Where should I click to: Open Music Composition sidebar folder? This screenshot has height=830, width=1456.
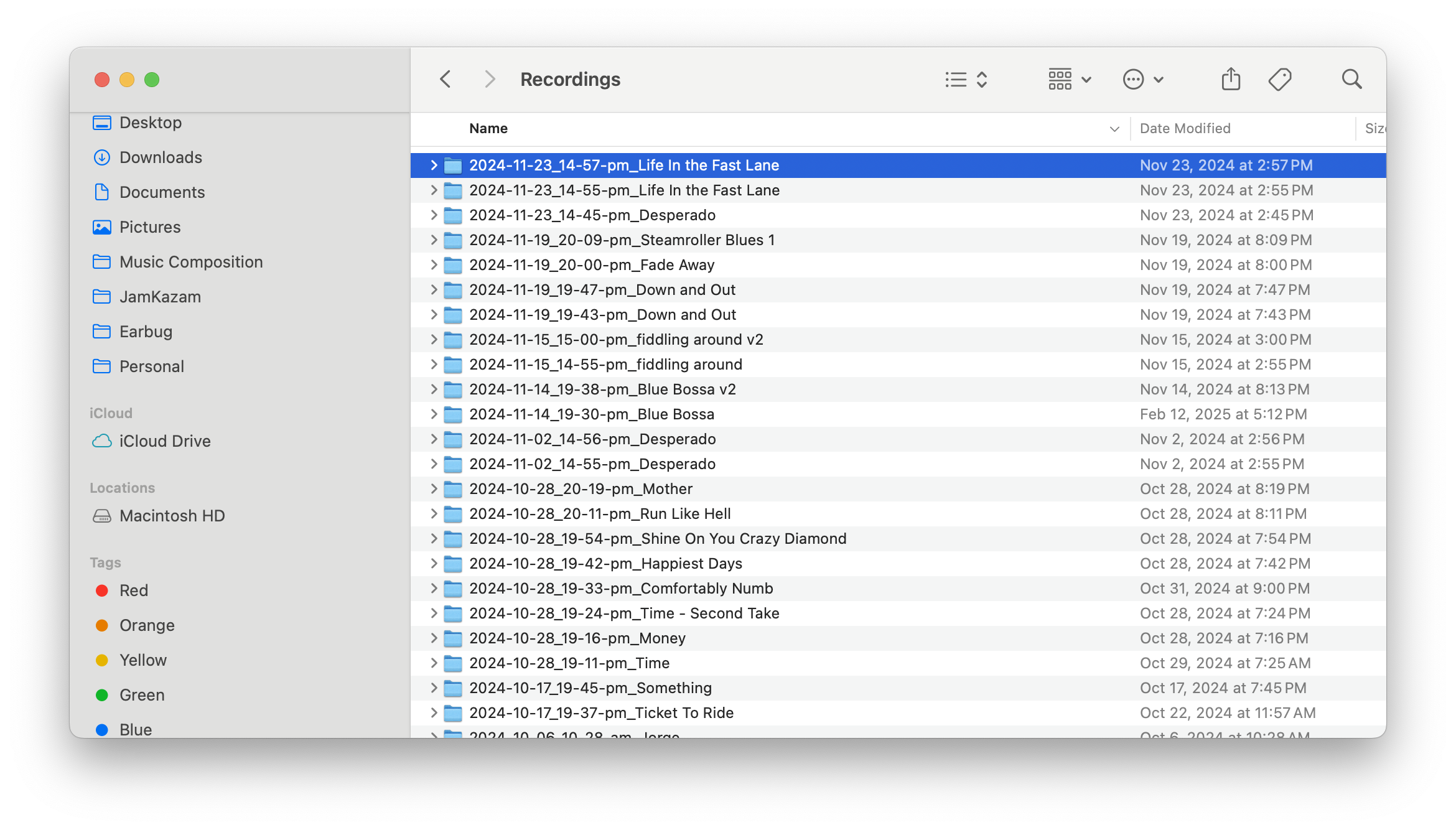(x=191, y=262)
